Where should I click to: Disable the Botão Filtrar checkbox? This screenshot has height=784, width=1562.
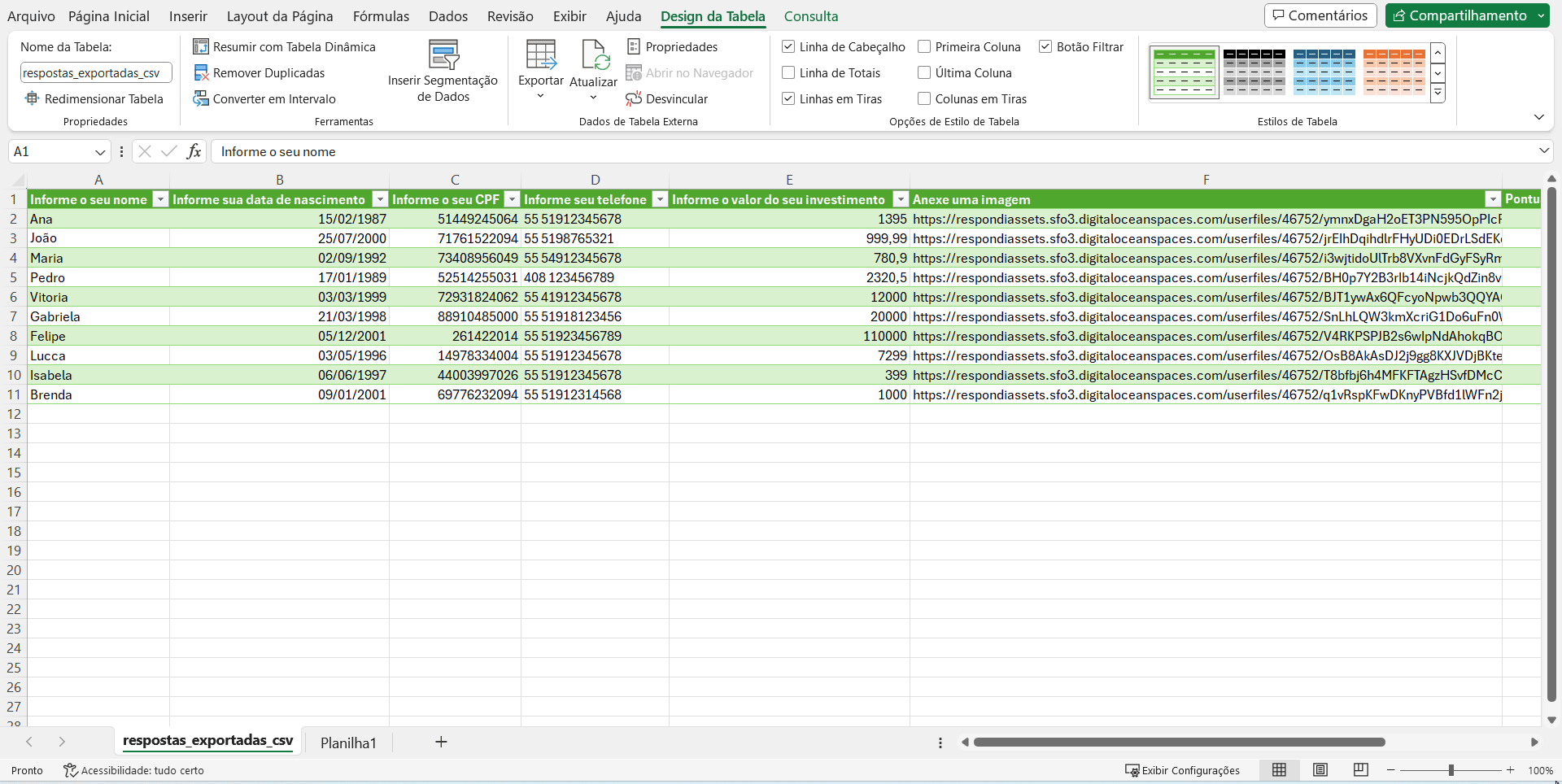[x=1045, y=46]
